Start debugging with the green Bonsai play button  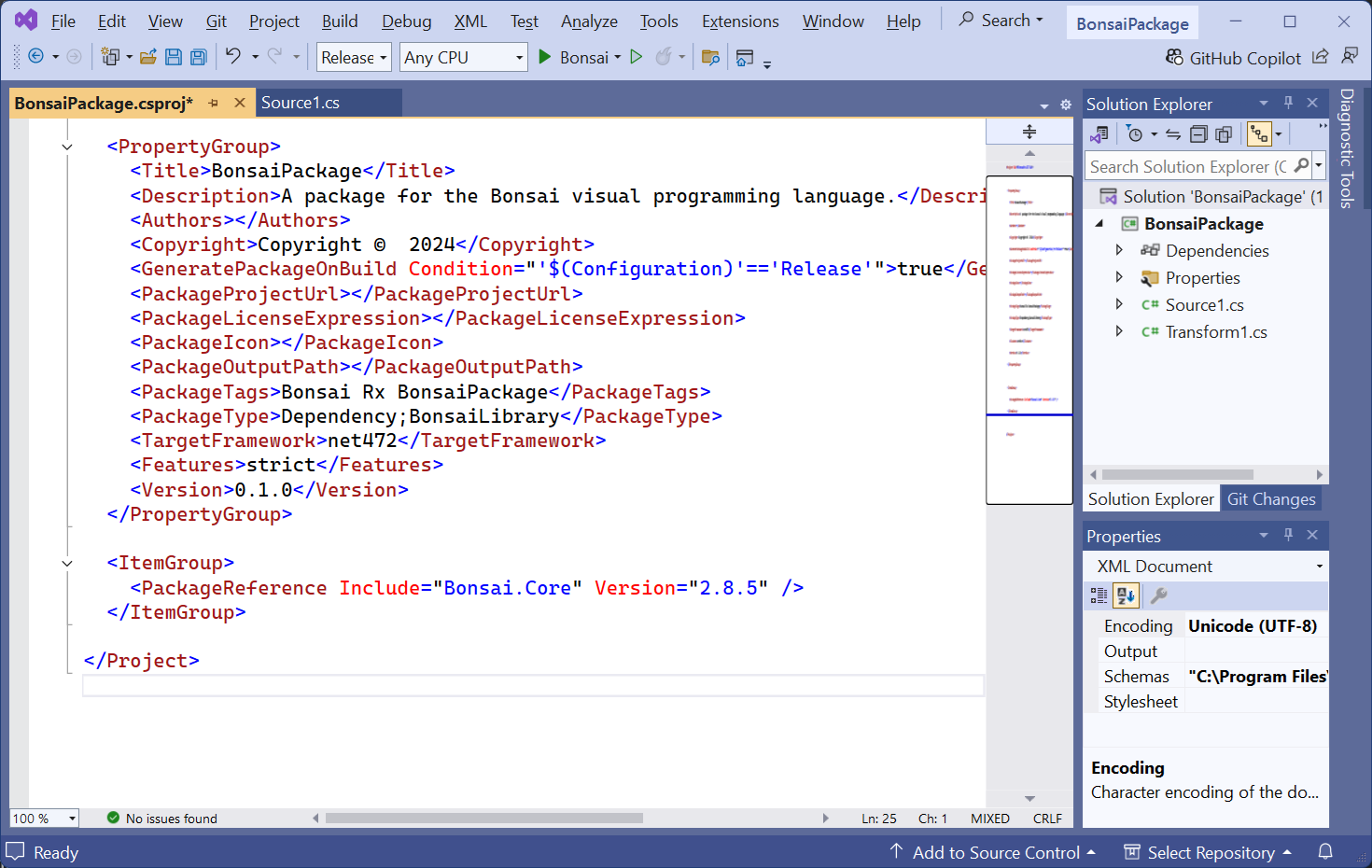545,57
